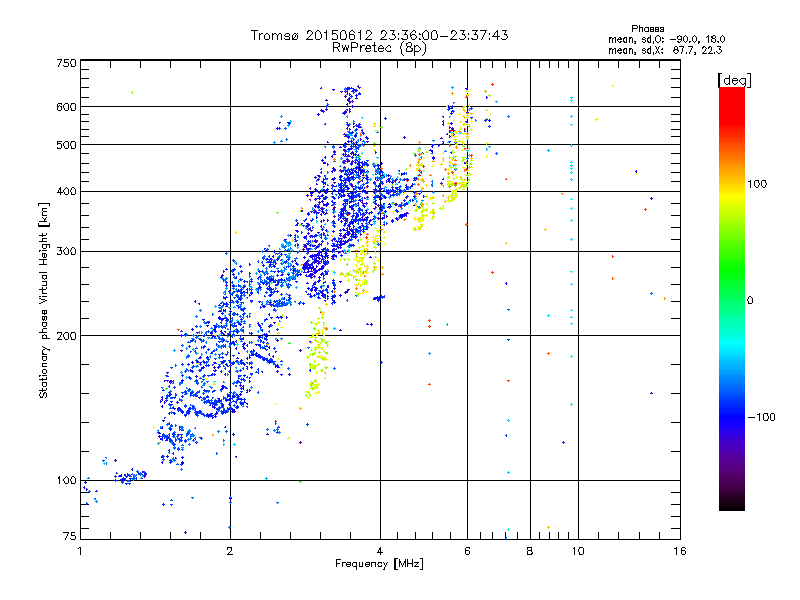Screen dimensions: 800x600
Task: Click y-axis tick label '600'
Action: click(66, 107)
